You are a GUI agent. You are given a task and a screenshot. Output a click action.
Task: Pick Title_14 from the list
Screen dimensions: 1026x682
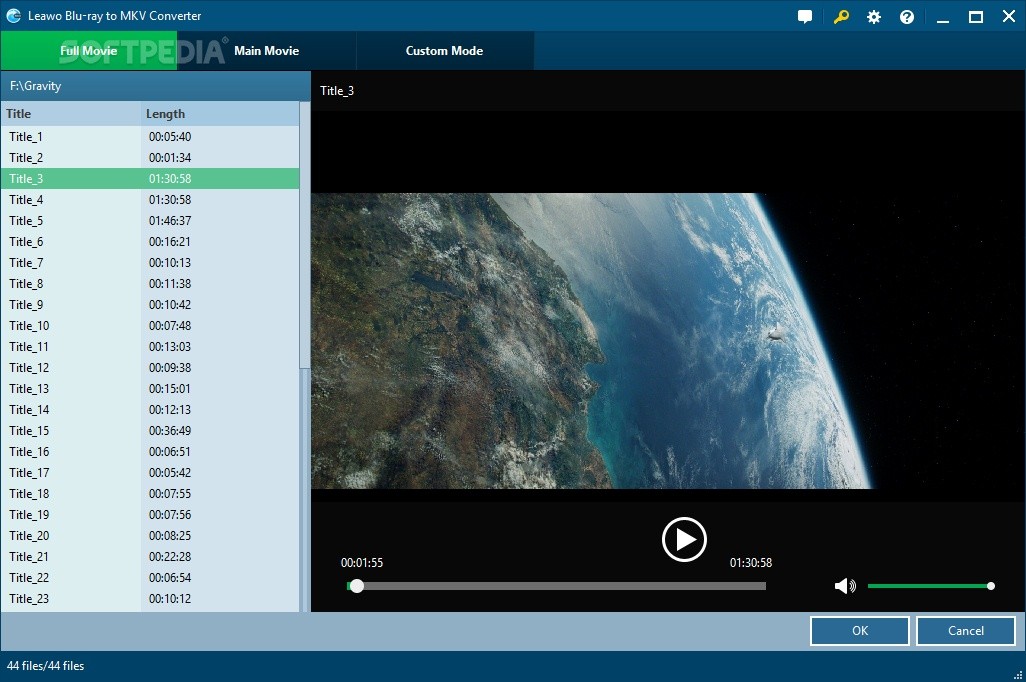[150, 409]
